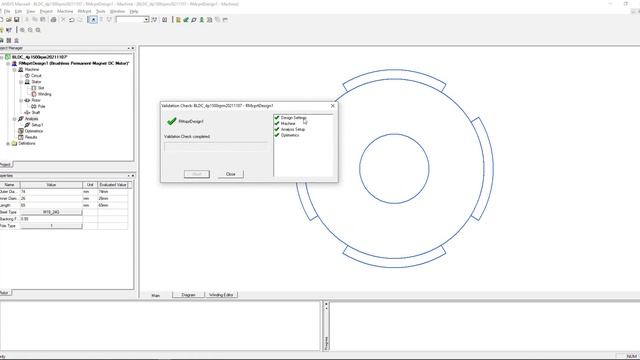Expand the Definitions tree node
This screenshot has height=360, width=640.
8,143
